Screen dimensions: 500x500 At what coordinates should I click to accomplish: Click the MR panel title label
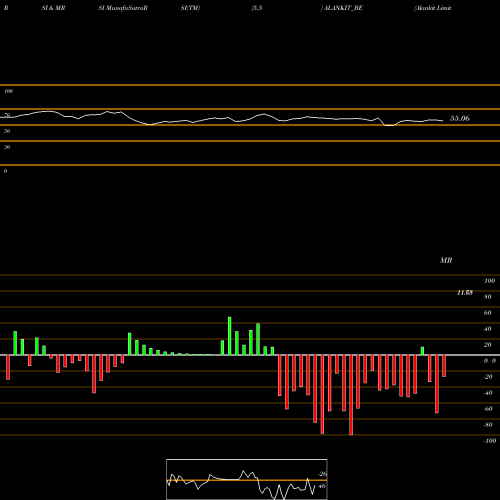point(446,260)
